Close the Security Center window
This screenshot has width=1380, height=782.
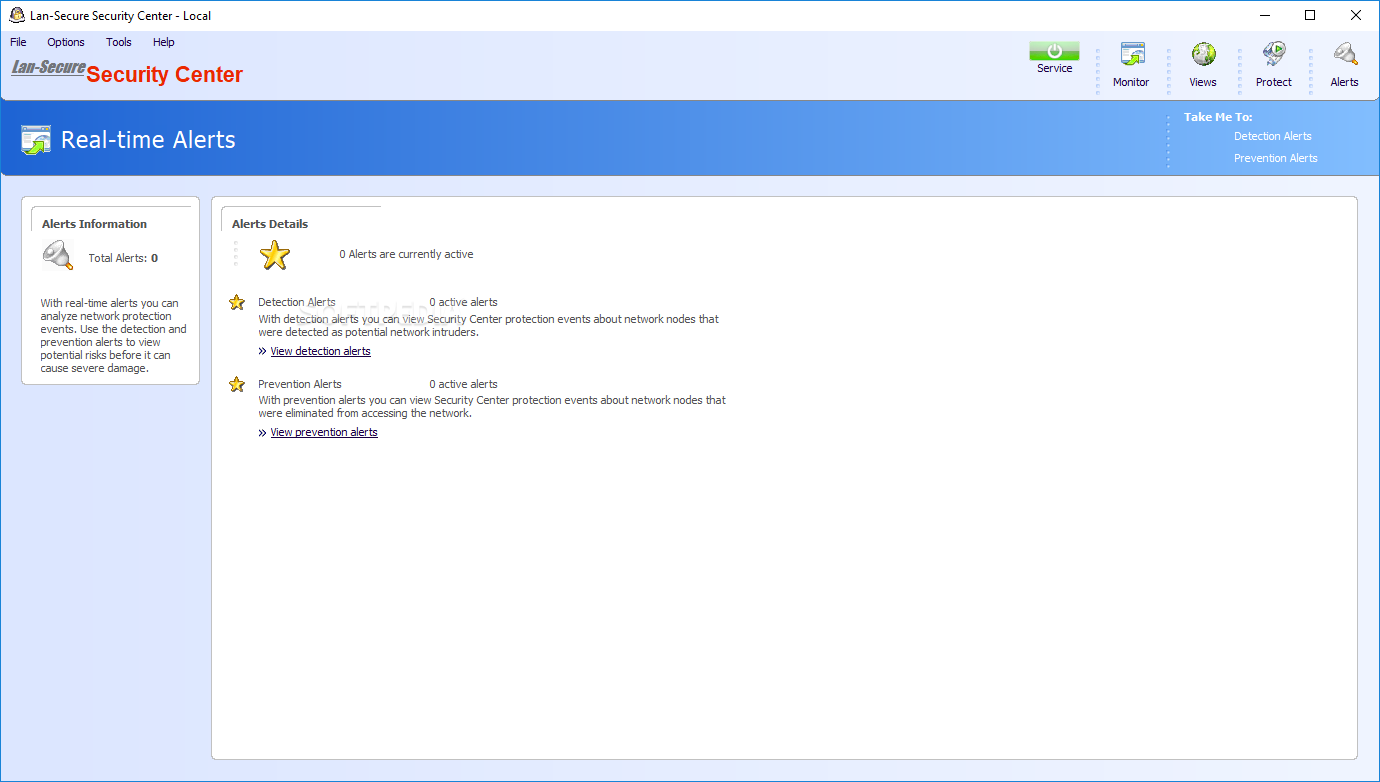point(1356,15)
